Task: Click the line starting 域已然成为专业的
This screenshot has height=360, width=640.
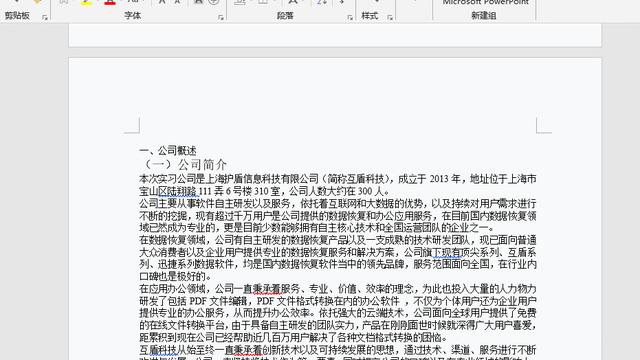Action: [317, 227]
